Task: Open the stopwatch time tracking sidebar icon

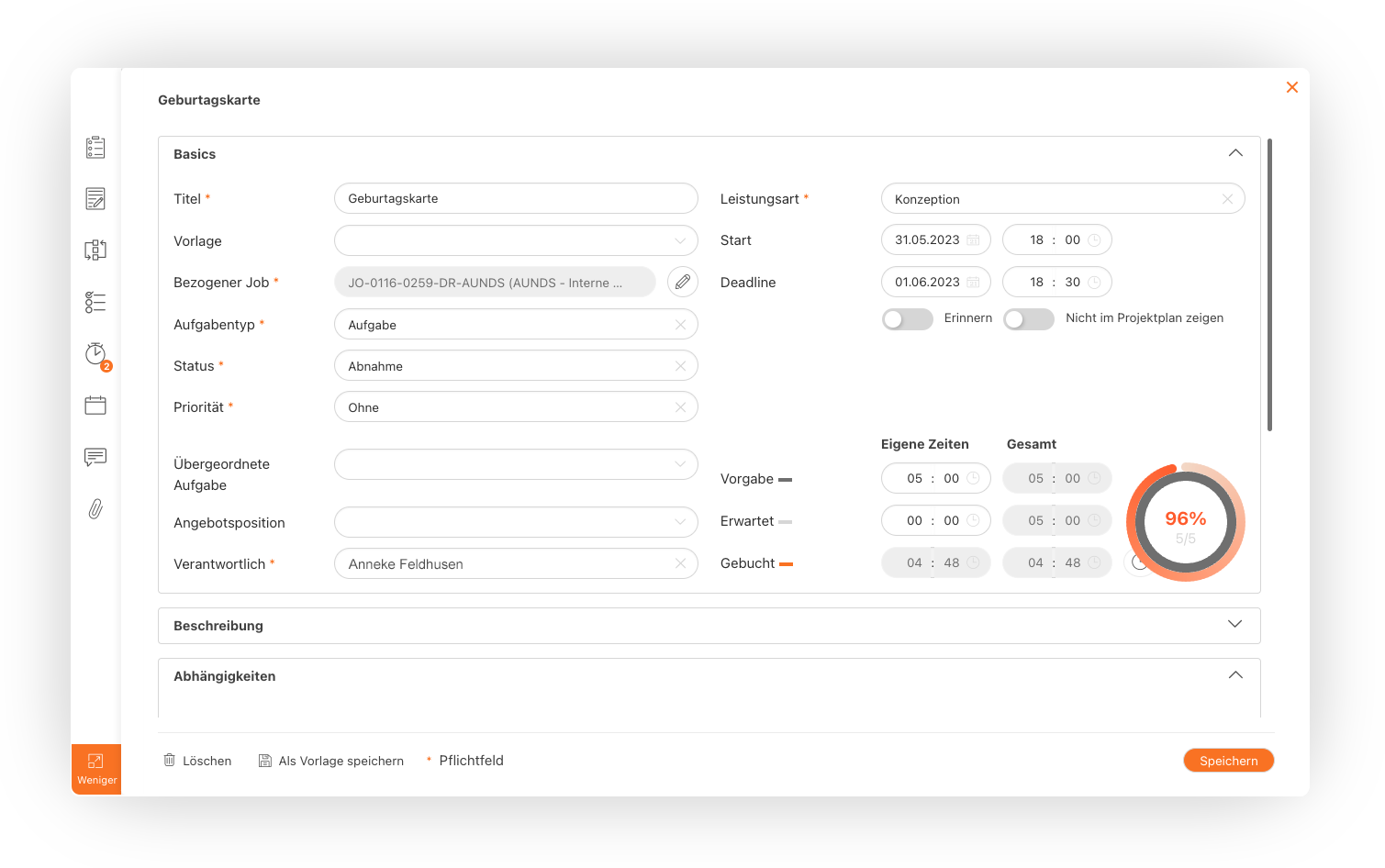Action: point(95,354)
